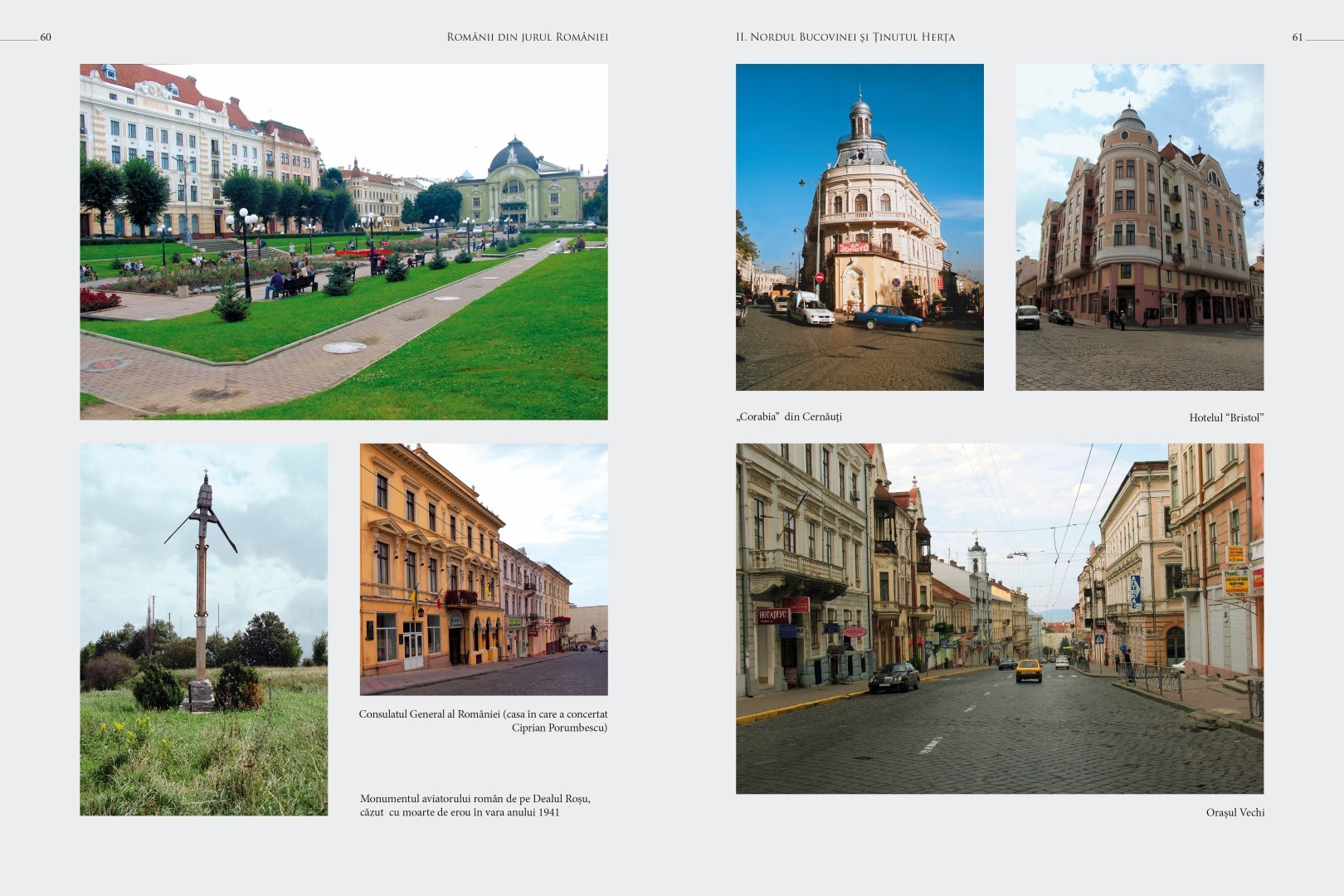Click the "Corabia" building photo
Screen dimensions: 1344x896
pos(859,226)
